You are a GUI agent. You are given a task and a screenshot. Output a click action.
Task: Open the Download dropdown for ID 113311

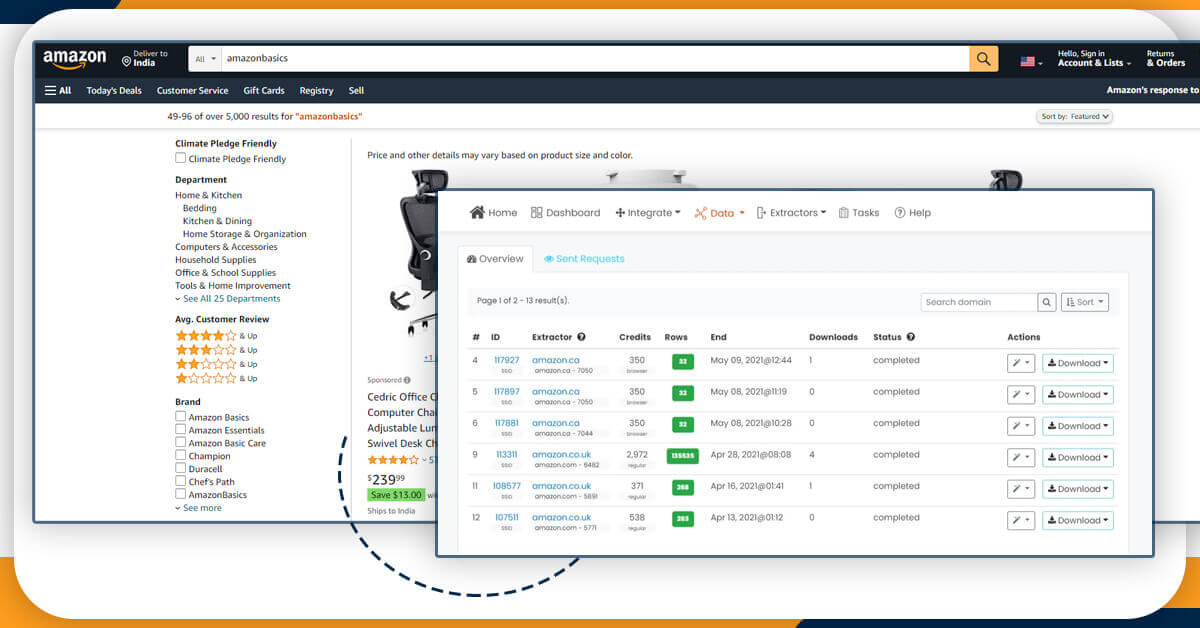pyautogui.click(x=1078, y=457)
